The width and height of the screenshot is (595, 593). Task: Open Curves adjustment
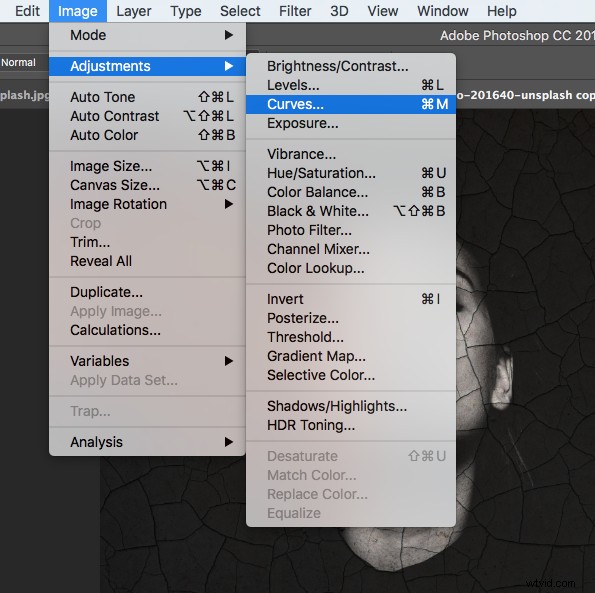[x=351, y=104]
